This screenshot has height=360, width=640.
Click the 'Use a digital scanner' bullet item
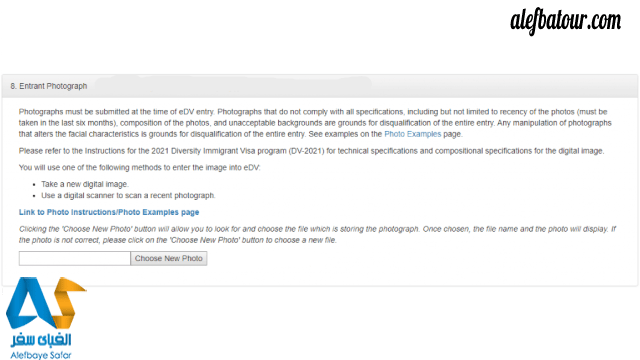[x=128, y=196]
